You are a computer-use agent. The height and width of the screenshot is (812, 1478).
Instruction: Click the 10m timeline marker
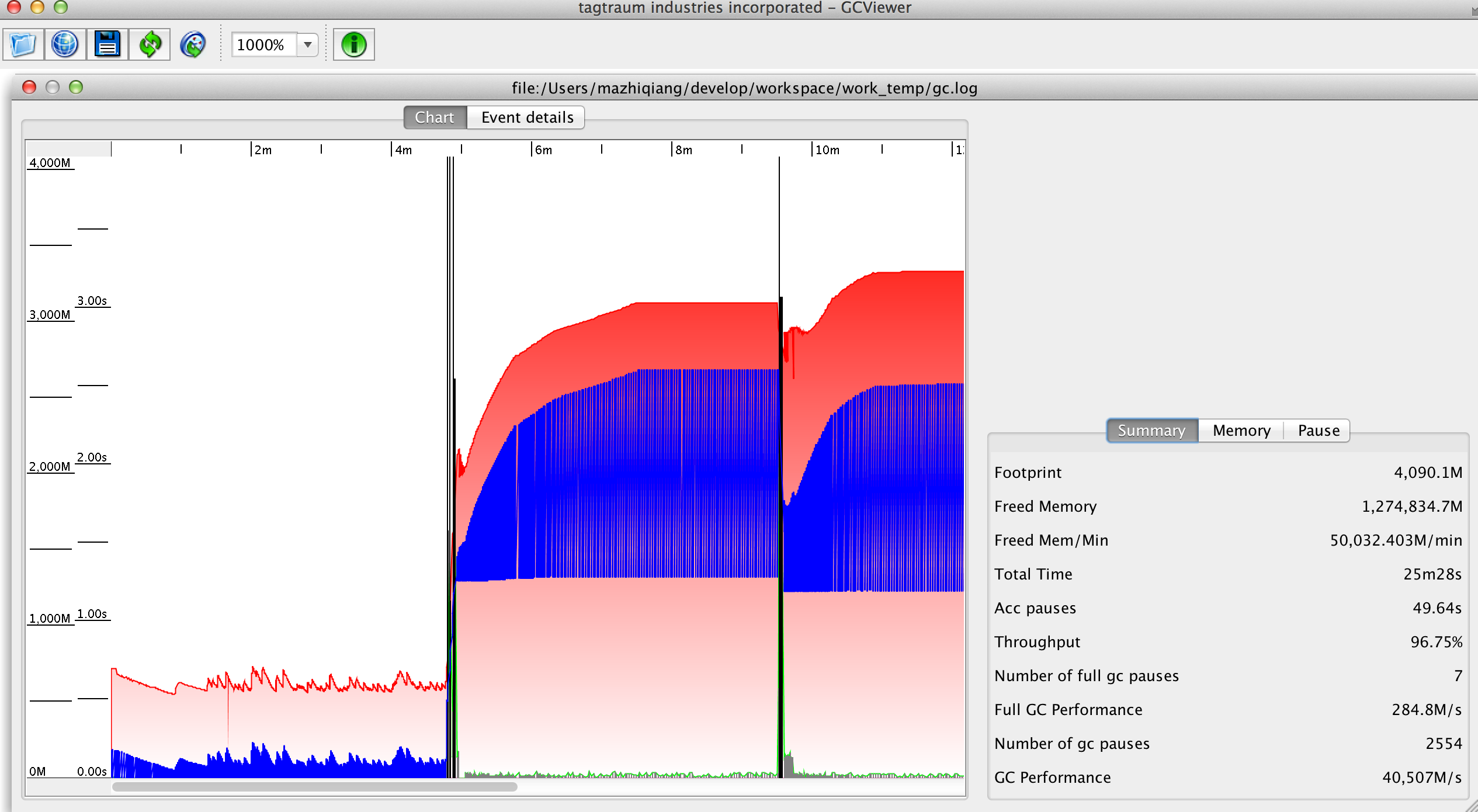pyautogui.click(x=826, y=150)
